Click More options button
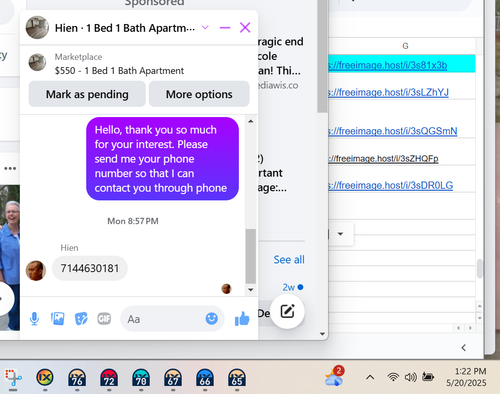 point(199,94)
